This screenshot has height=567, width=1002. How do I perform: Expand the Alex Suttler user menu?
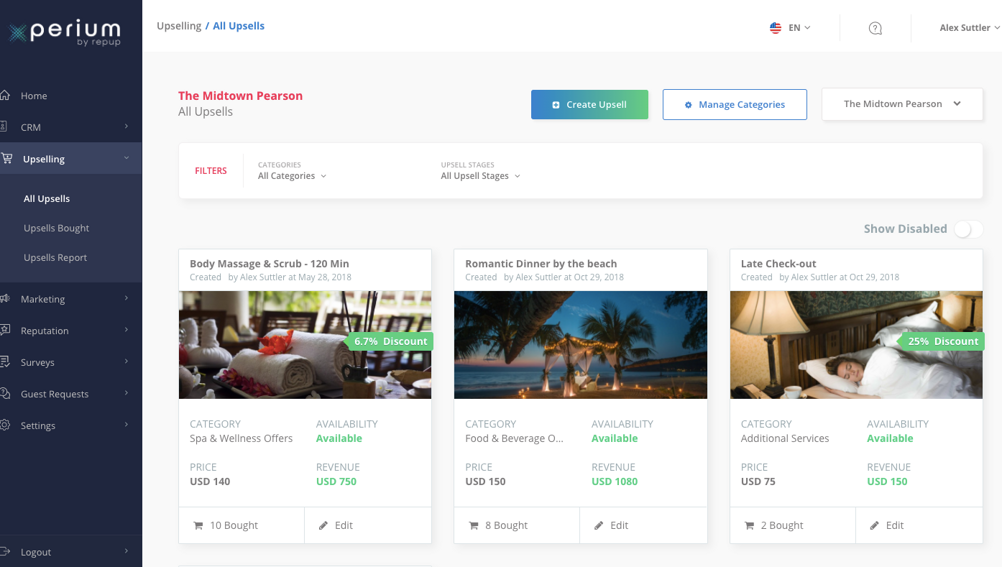point(968,28)
